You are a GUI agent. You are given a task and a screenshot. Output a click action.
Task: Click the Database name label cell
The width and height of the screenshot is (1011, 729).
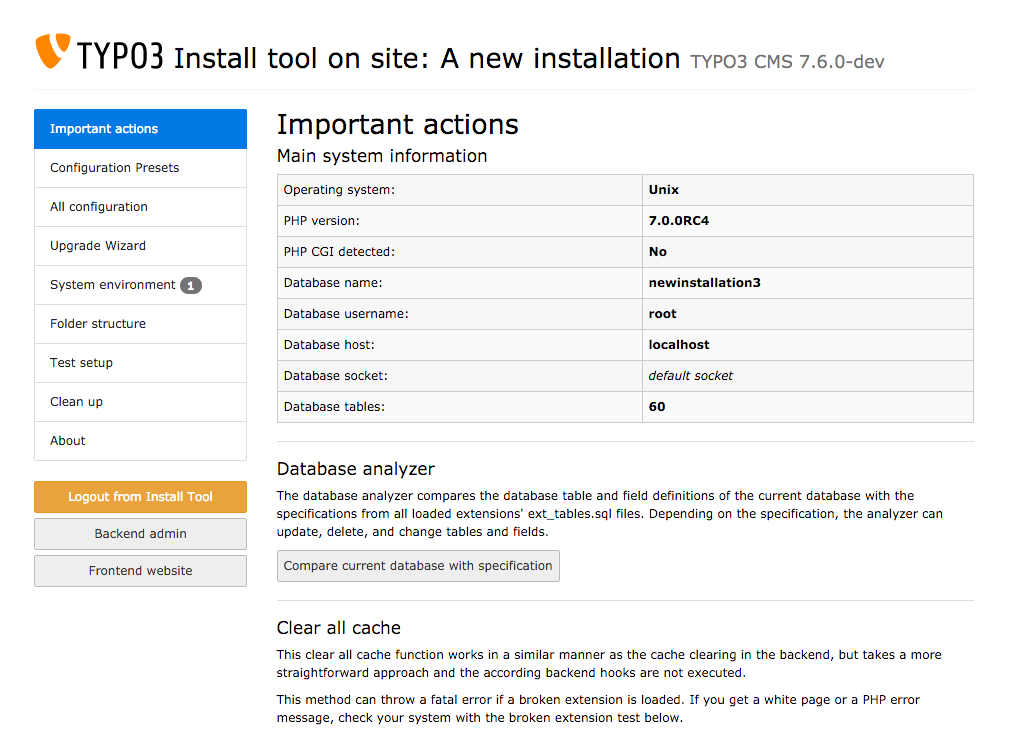(460, 283)
